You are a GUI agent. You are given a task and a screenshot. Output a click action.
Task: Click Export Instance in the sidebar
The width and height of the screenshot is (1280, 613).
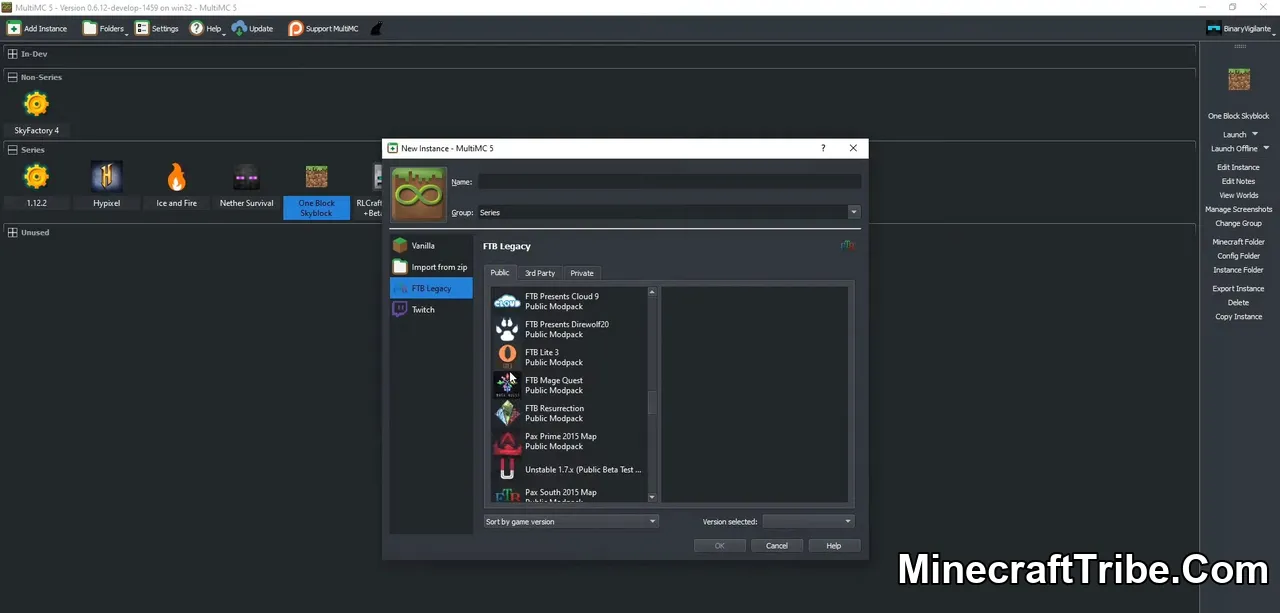click(1238, 288)
